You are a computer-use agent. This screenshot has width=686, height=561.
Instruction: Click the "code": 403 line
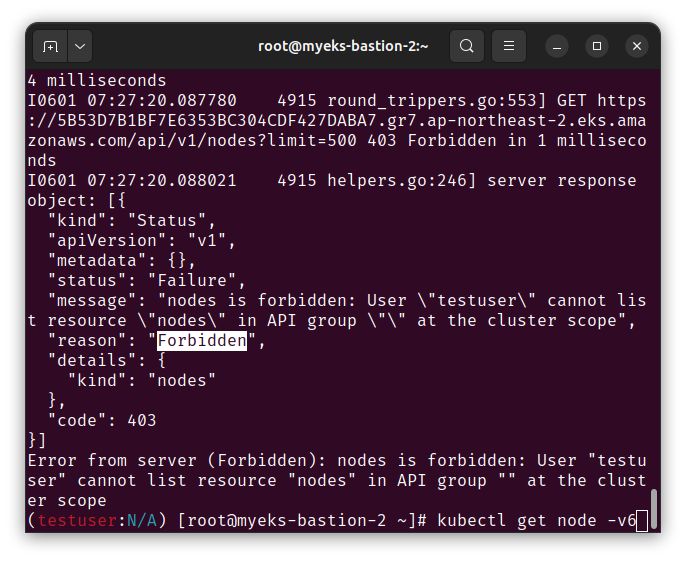tap(102, 421)
